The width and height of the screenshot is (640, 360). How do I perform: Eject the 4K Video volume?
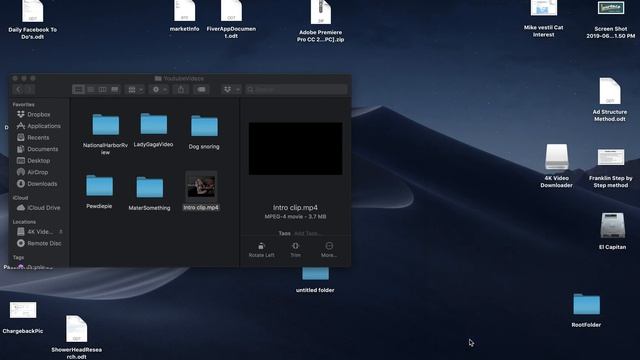[61, 232]
